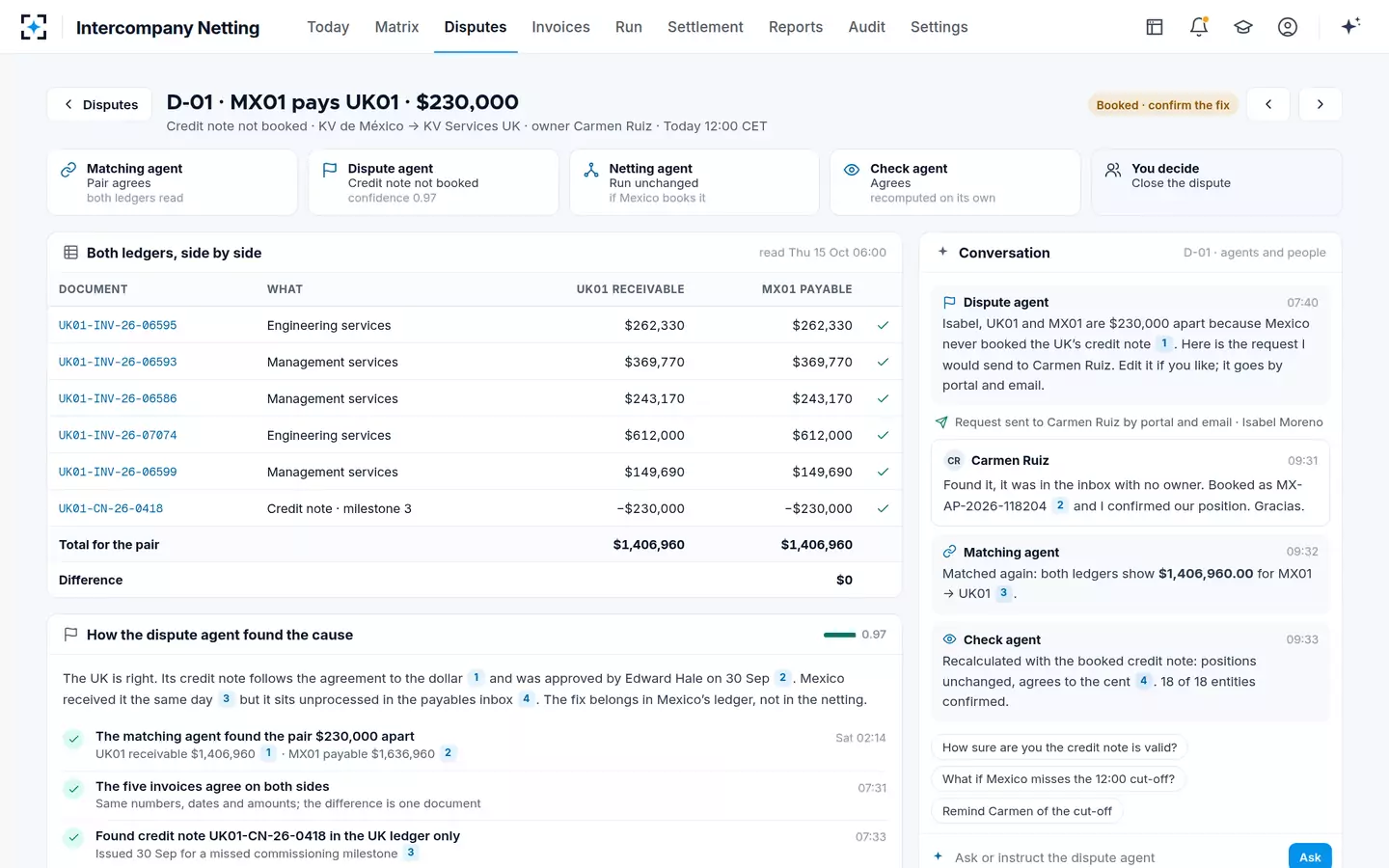Switch to the Matrix tab
Image resolution: width=1389 pixels, height=868 pixels.
click(x=396, y=27)
